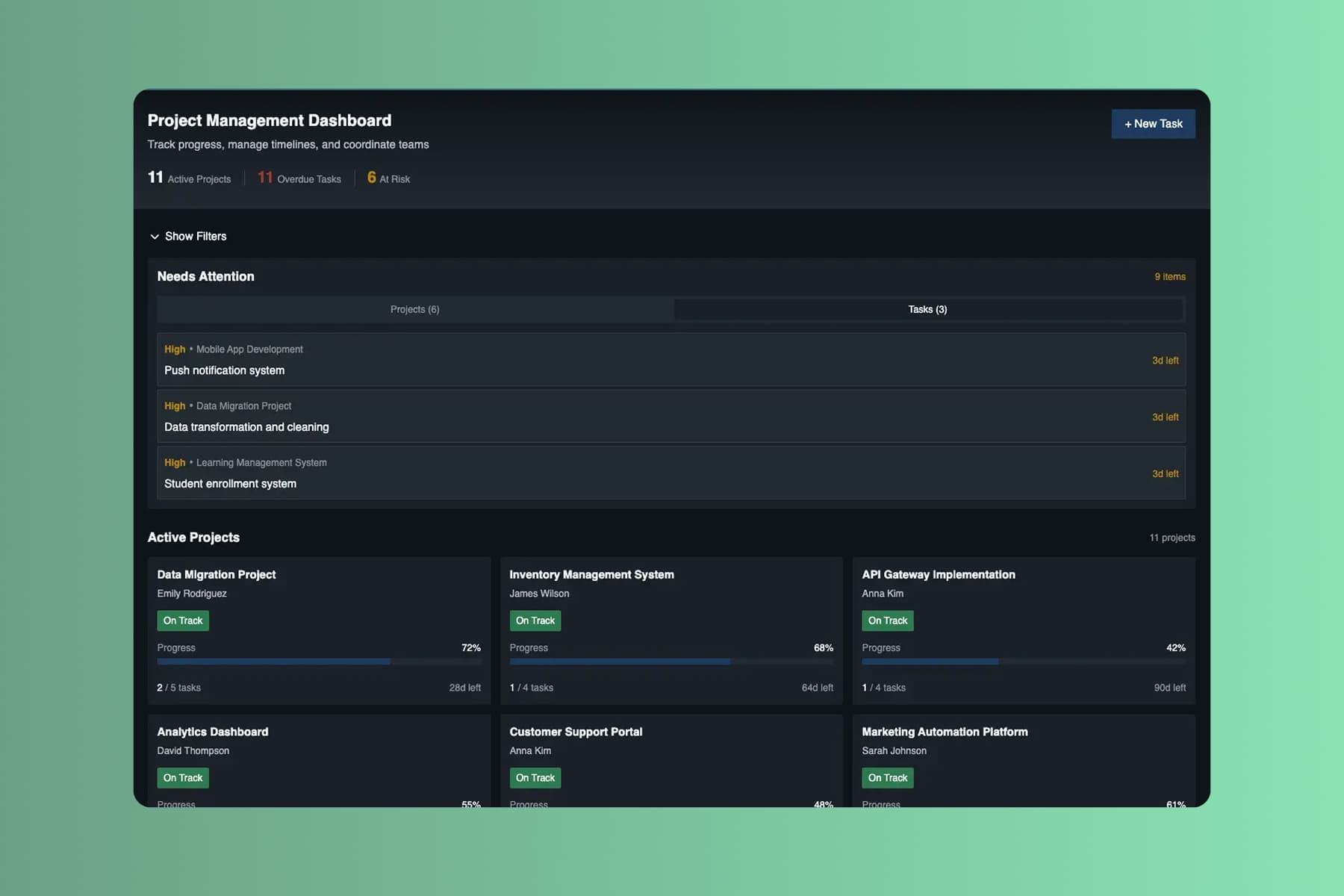Click the 68% progress value

(x=824, y=648)
